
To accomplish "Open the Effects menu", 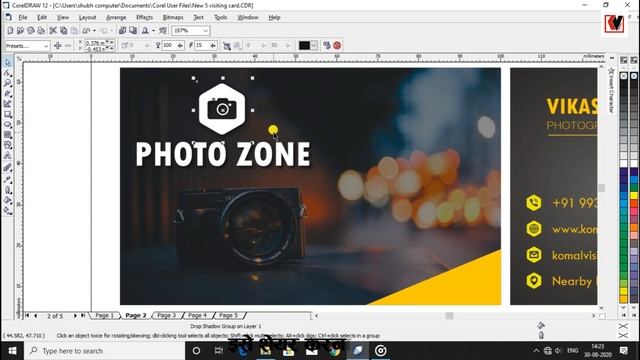I will click(x=144, y=18).
